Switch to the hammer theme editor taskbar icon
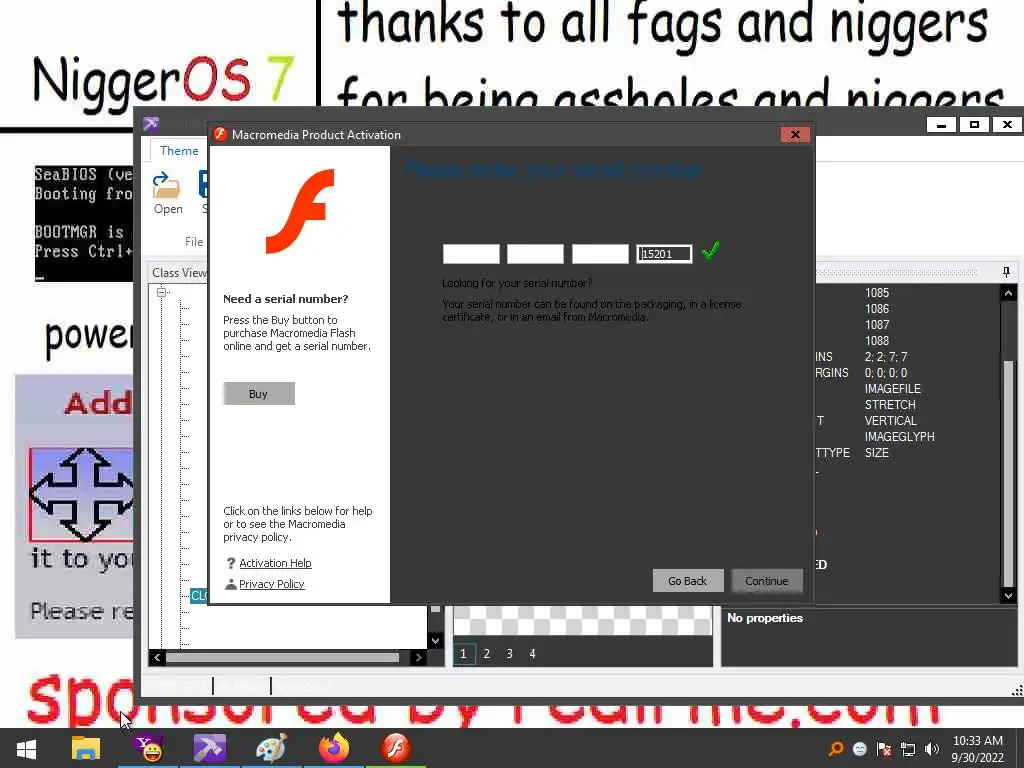The height and width of the screenshot is (768, 1024). tap(210, 749)
